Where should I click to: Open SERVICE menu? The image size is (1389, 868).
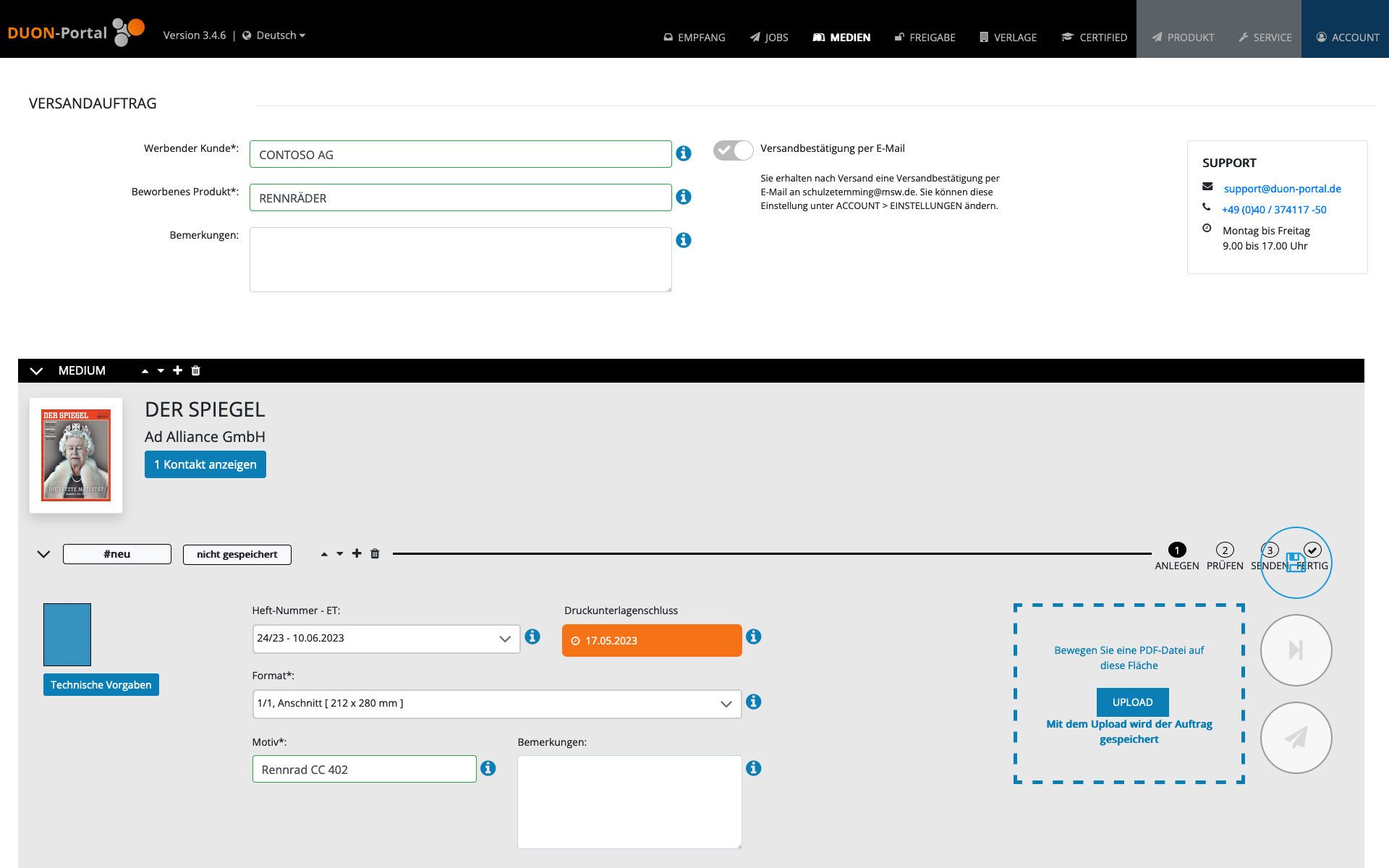pos(1265,37)
